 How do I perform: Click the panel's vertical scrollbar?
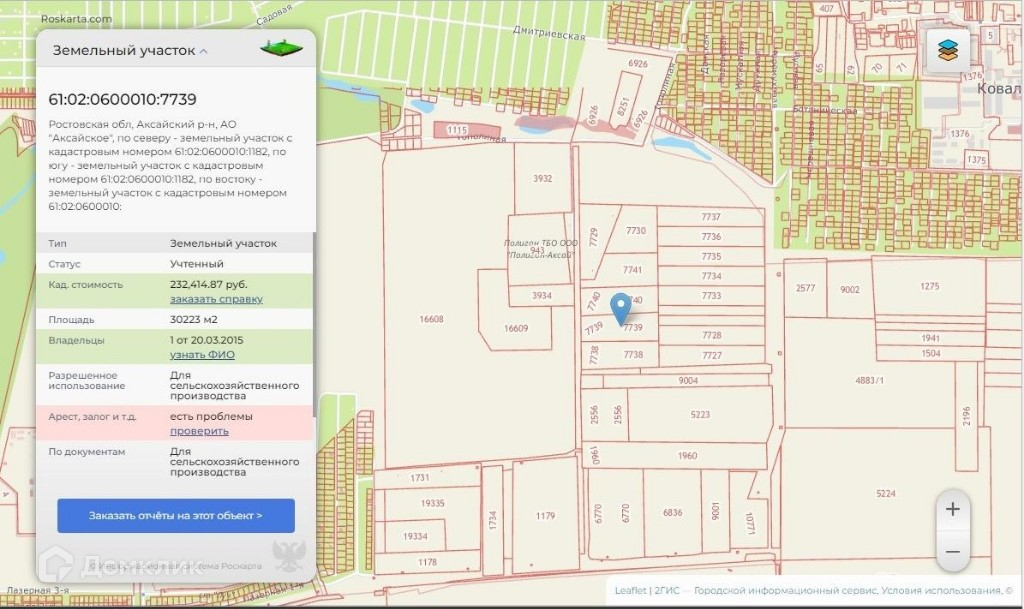coord(315,325)
